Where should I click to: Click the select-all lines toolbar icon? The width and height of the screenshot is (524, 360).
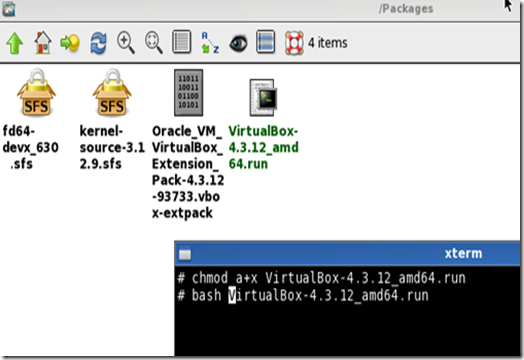point(266,42)
